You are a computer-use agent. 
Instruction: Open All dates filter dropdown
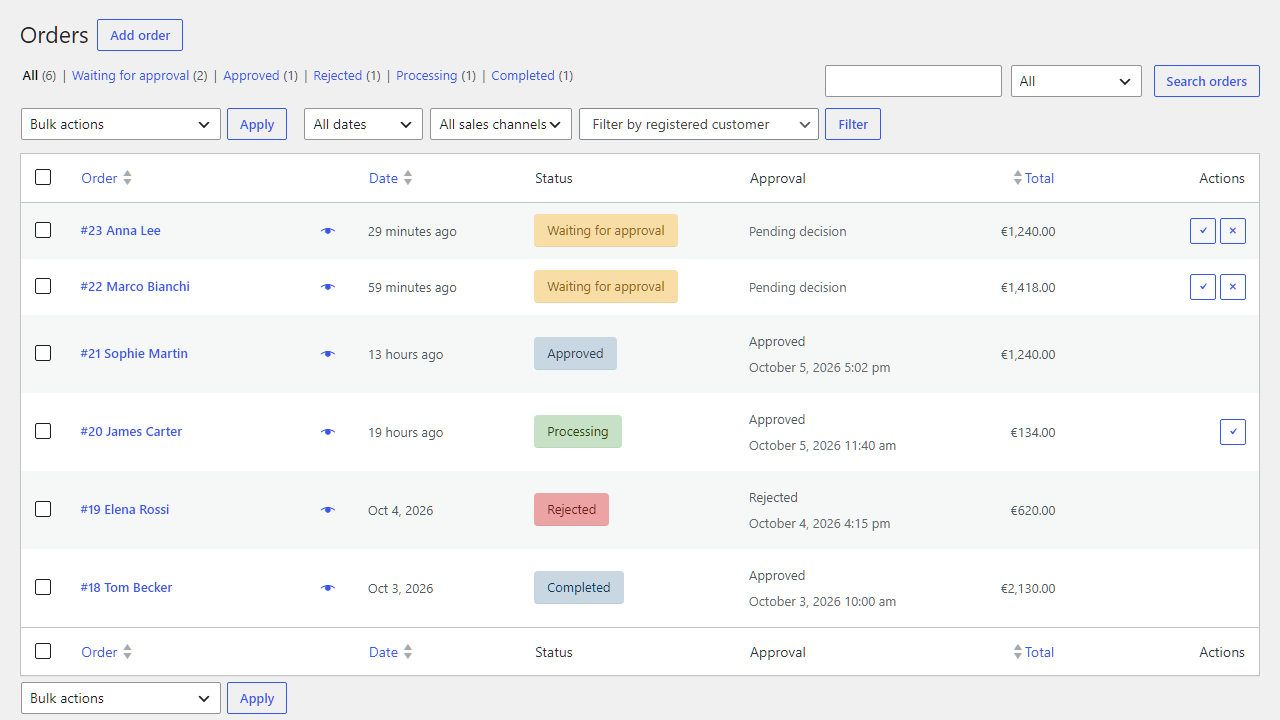point(363,124)
